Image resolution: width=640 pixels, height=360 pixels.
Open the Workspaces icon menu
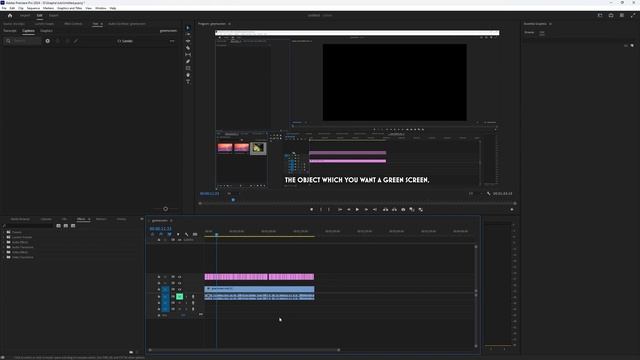click(x=600, y=16)
